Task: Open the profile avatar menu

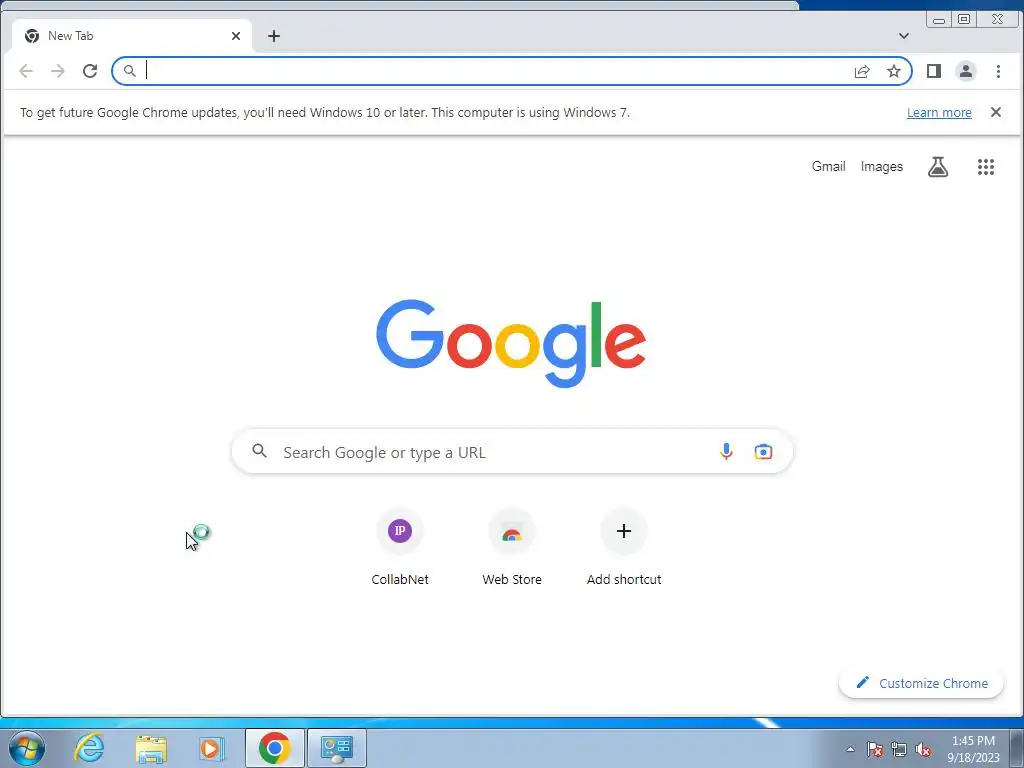Action: (966, 71)
